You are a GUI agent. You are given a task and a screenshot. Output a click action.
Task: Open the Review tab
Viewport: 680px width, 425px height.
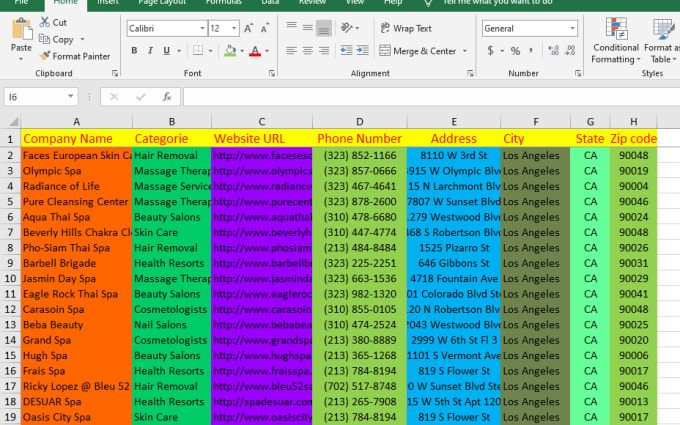click(312, 2)
